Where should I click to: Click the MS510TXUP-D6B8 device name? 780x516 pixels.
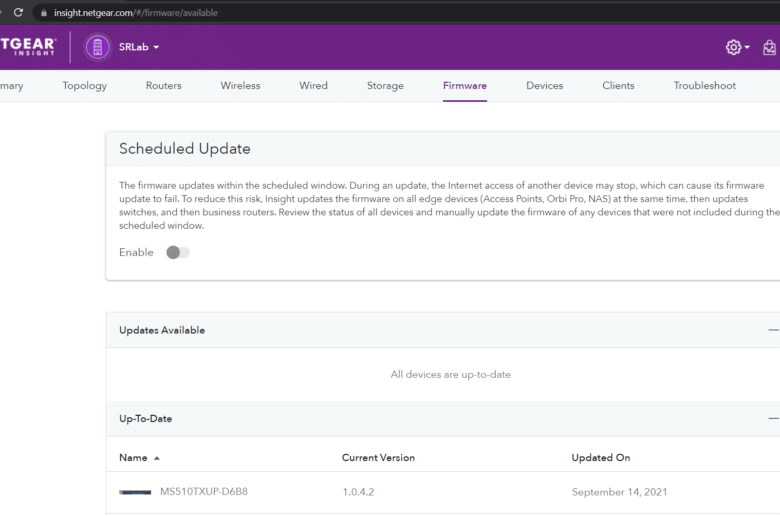pos(203,492)
